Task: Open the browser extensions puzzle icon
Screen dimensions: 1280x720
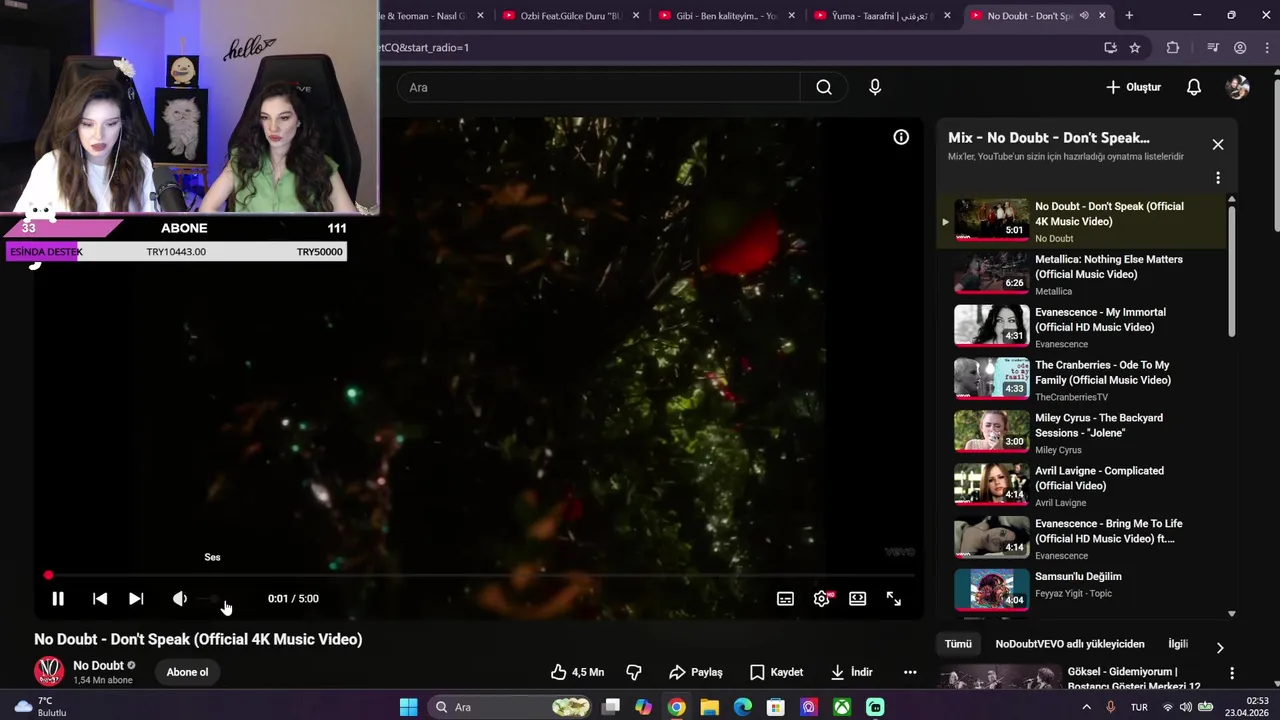Action: coord(1173,47)
